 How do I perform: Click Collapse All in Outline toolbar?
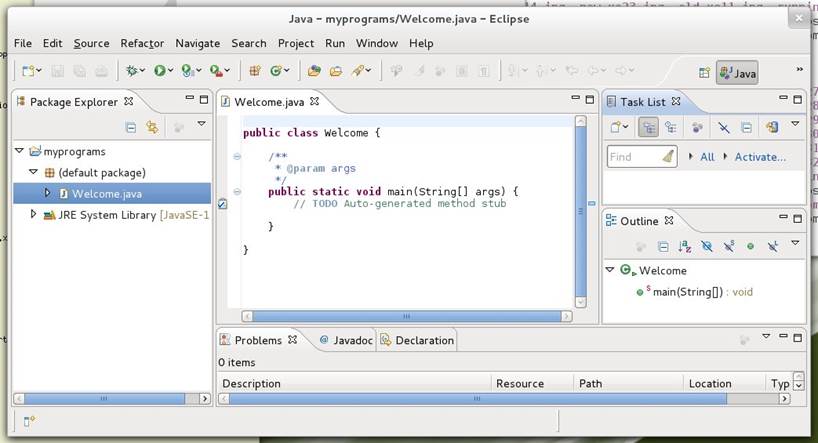coord(663,246)
